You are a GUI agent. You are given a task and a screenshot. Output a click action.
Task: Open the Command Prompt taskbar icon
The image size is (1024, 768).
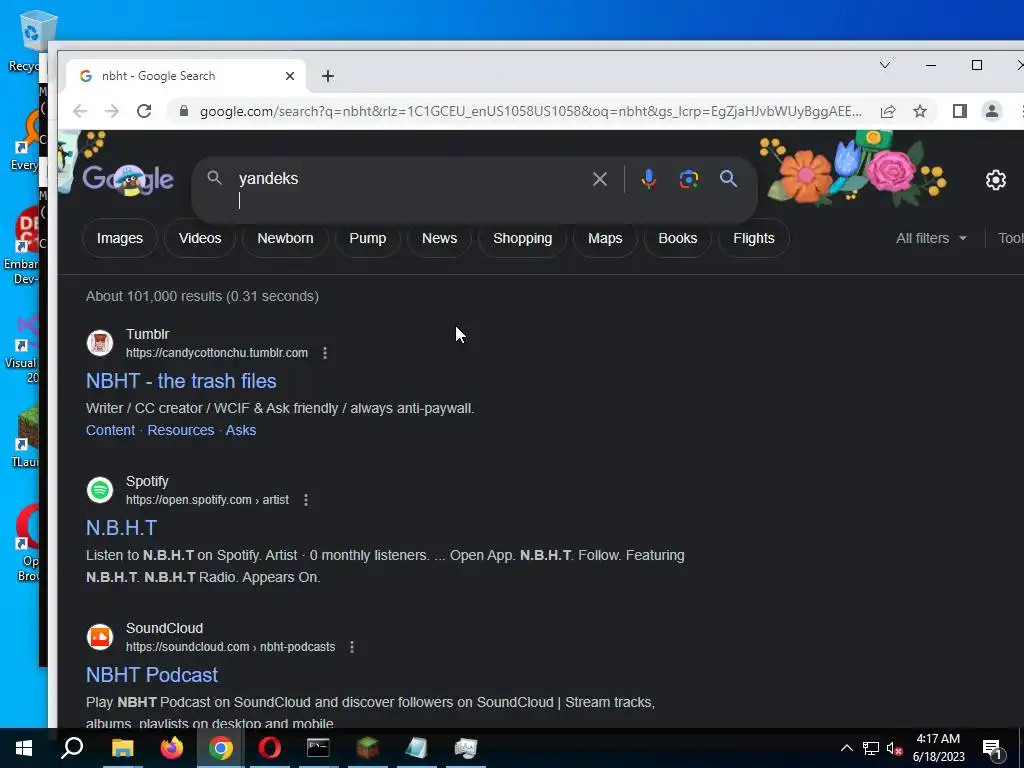point(318,748)
